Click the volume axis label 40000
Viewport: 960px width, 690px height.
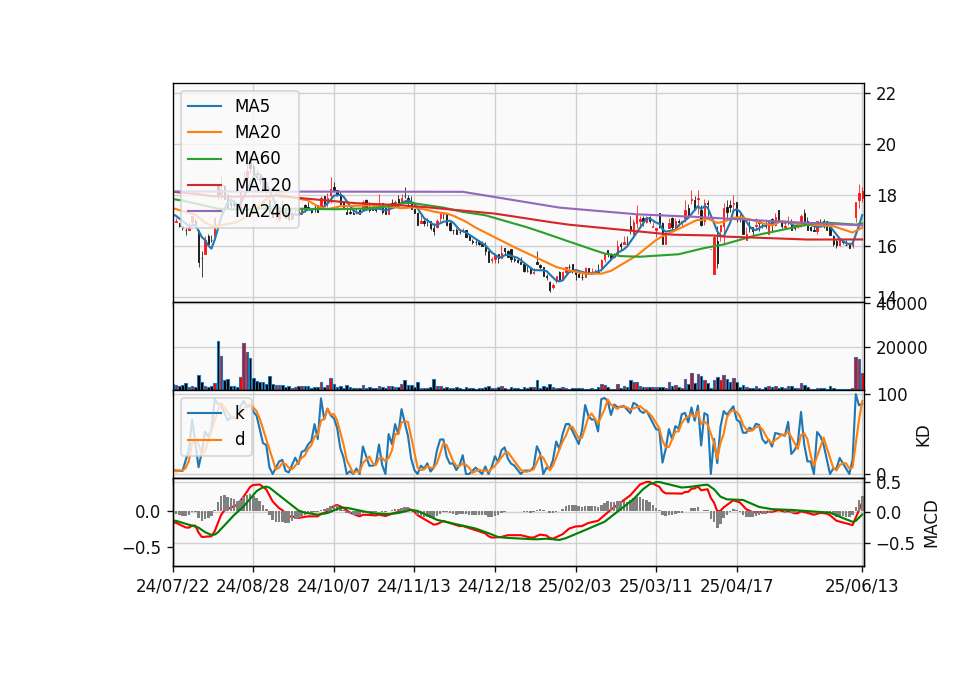tap(902, 304)
